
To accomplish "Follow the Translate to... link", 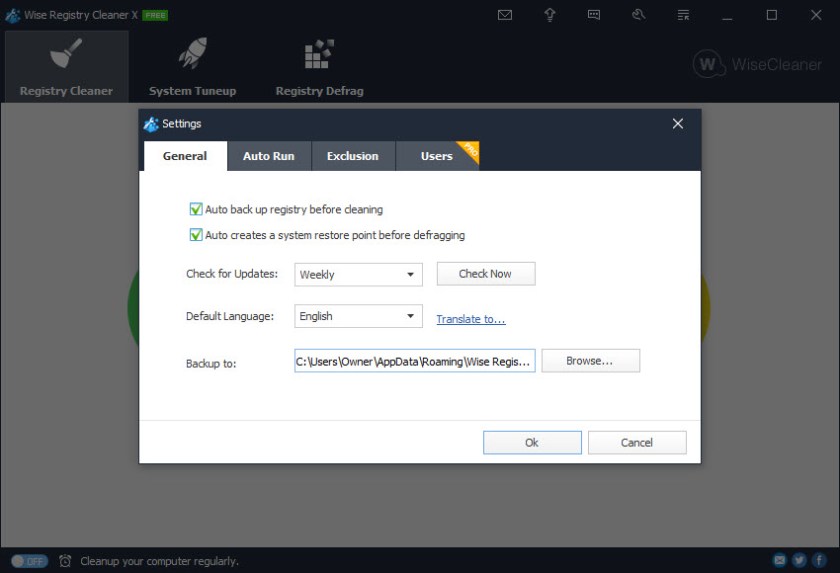I will point(470,319).
